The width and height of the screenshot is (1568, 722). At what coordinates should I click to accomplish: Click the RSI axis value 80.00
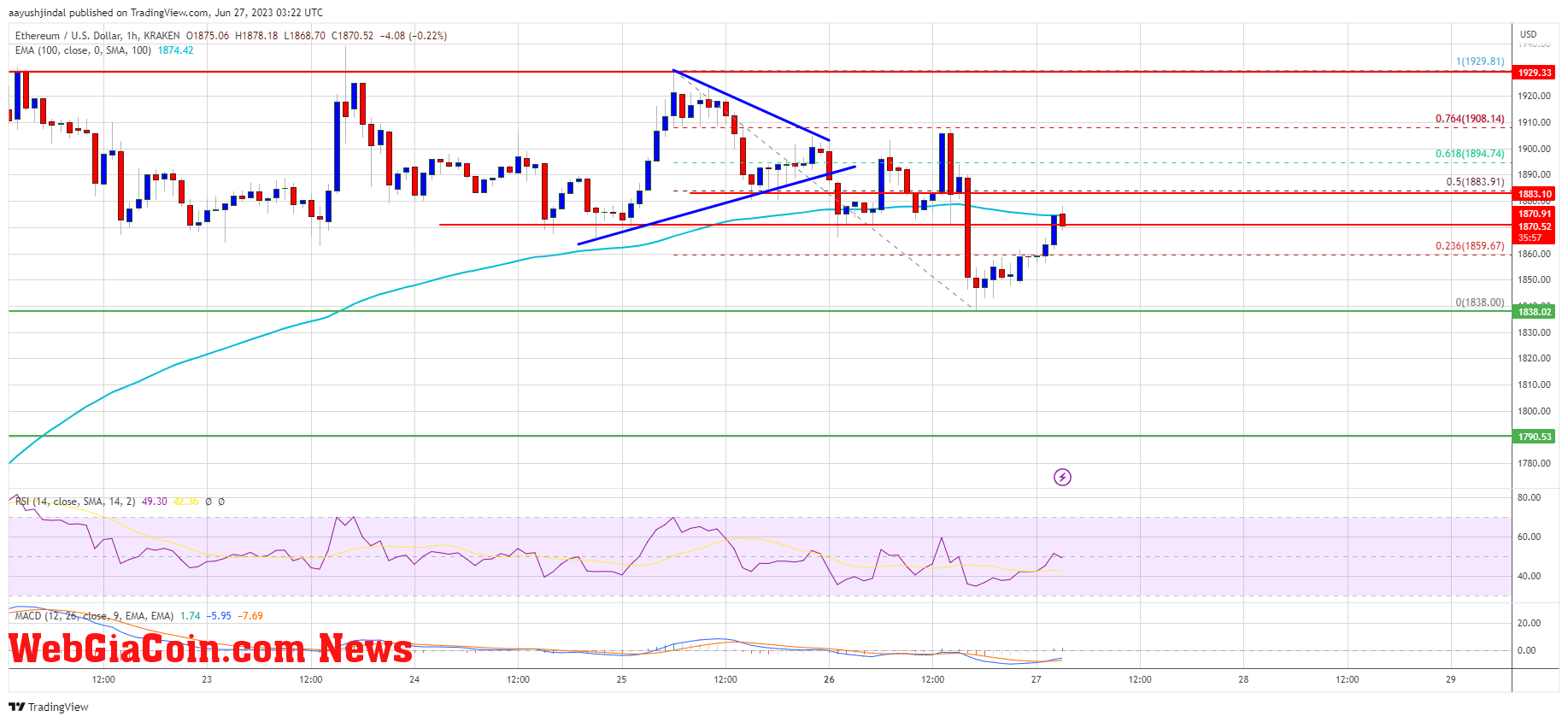point(1529,497)
